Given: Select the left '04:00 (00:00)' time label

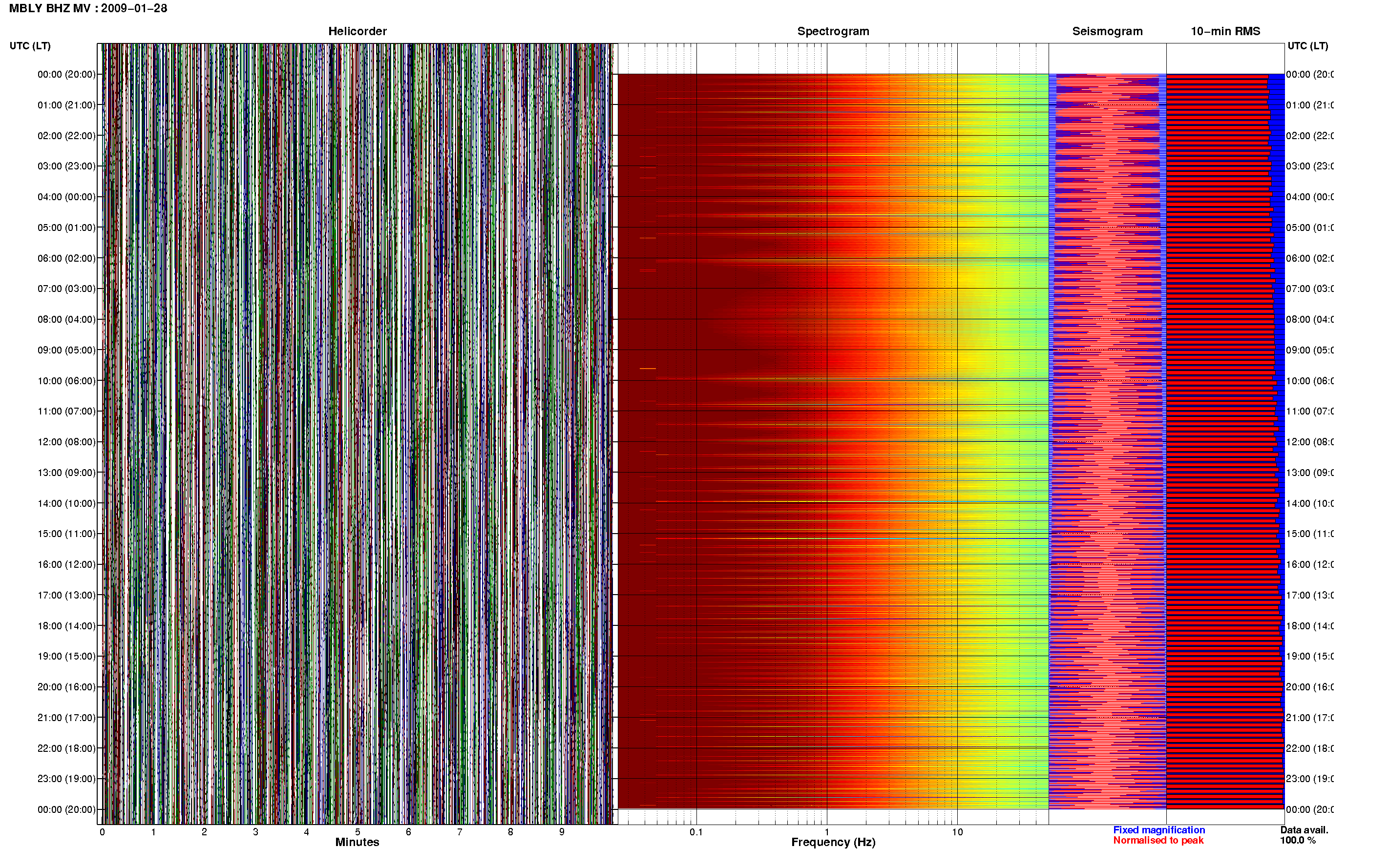Looking at the screenshot, I should pos(66,197).
